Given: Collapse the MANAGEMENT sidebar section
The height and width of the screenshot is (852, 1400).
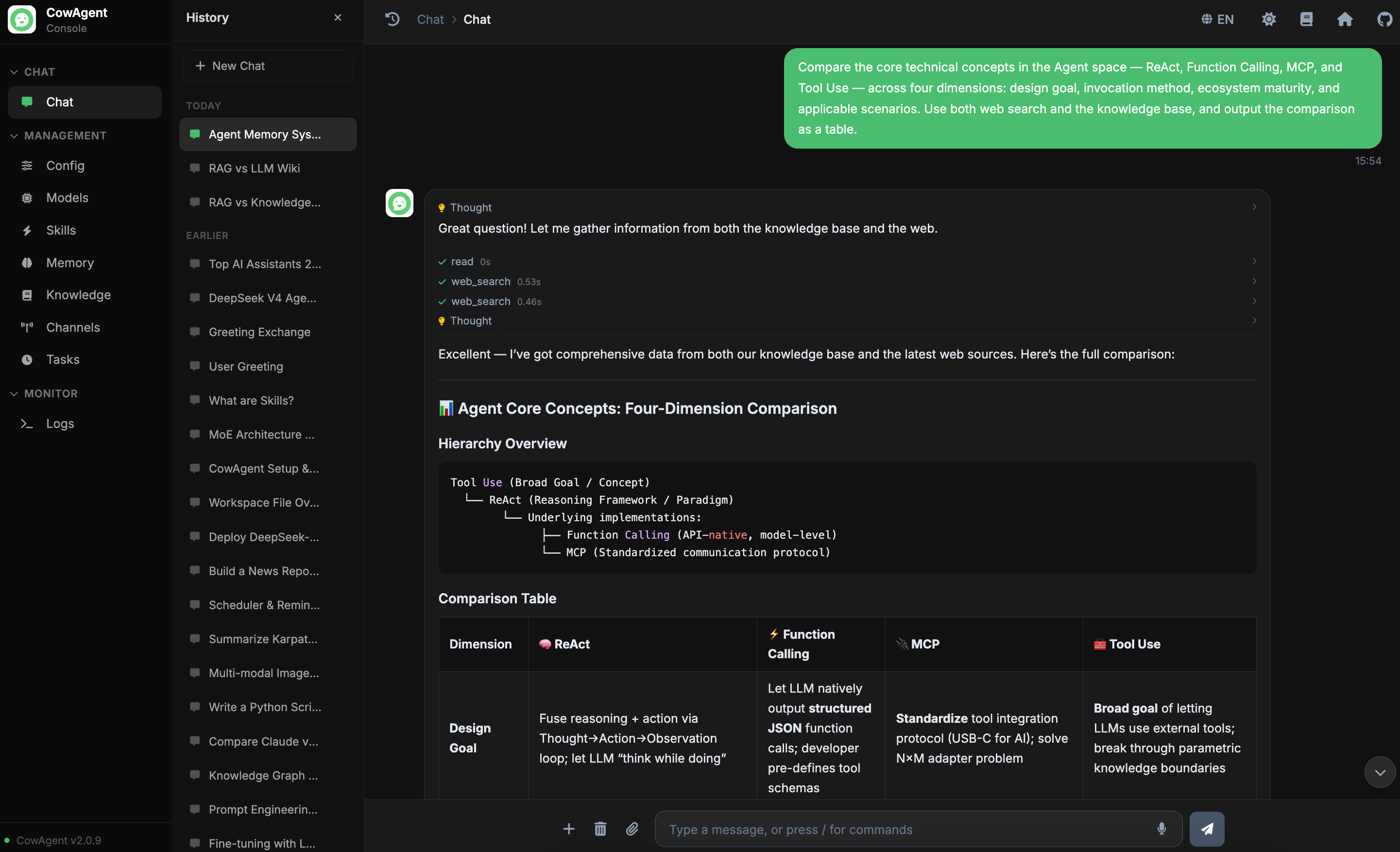Looking at the screenshot, I should 58,136.
